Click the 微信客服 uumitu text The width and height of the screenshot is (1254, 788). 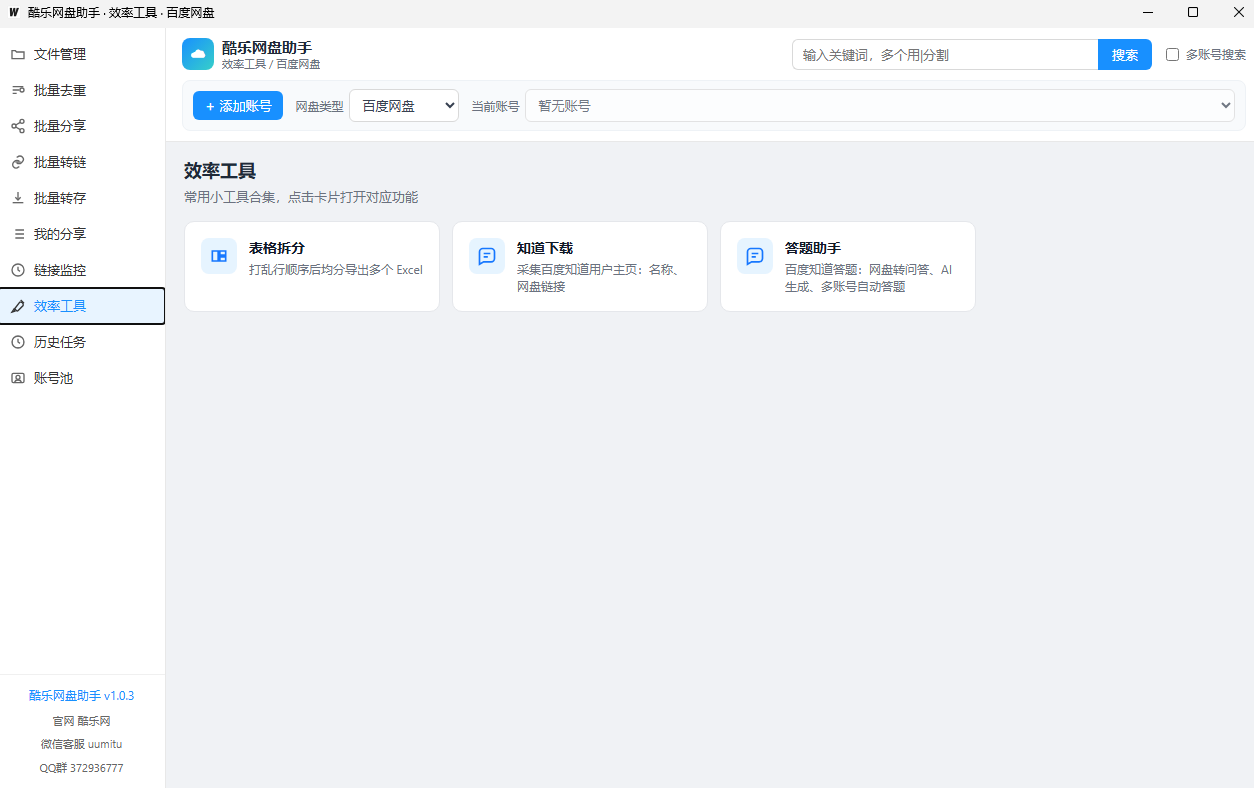pyautogui.click(x=82, y=745)
